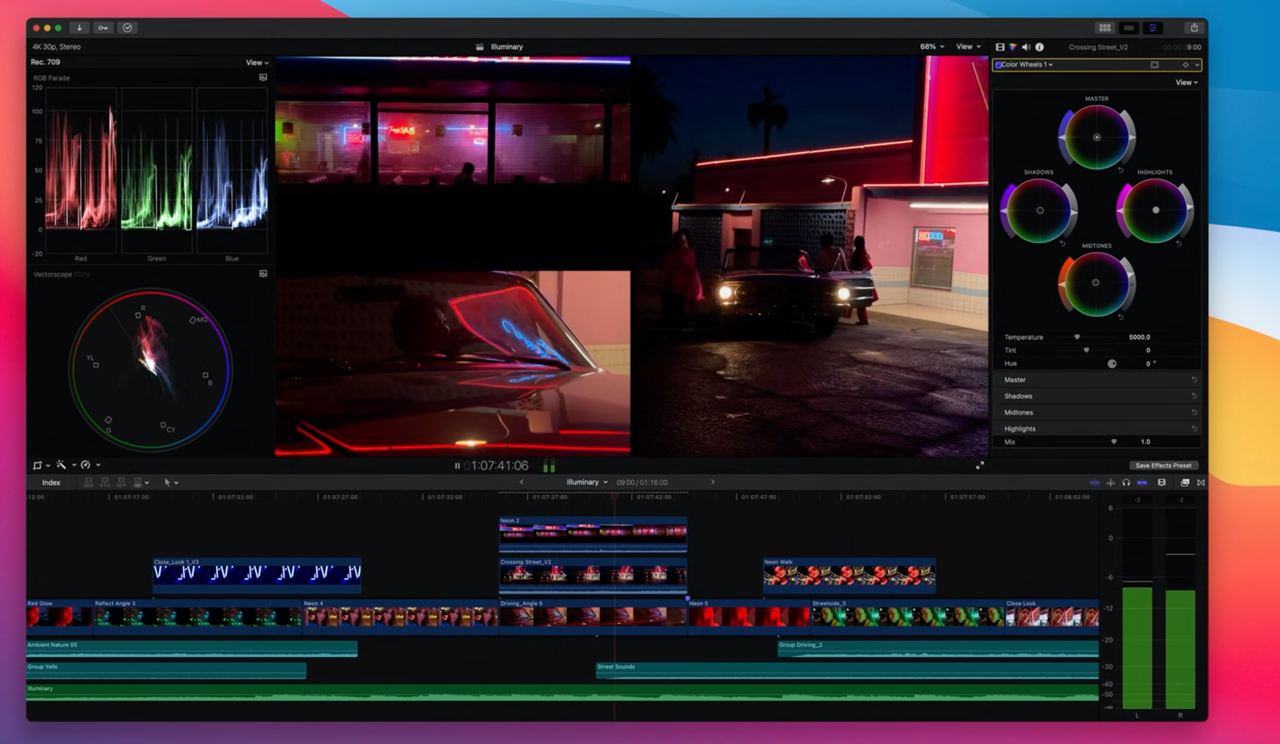Image resolution: width=1280 pixels, height=744 pixels.
Task: Toggle the waveform skimming icon in timeline
Action: pos(1110,482)
